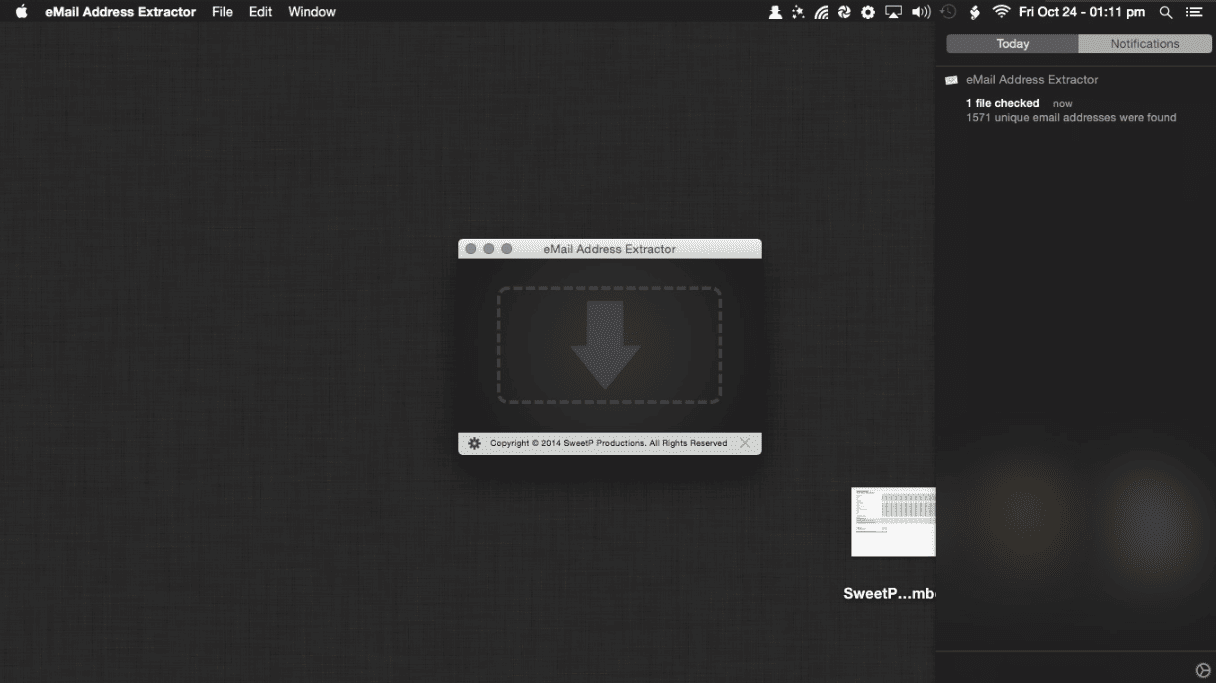Zoom the eMail Address Extractor window
The image size is (1216, 683).
tap(506, 249)
